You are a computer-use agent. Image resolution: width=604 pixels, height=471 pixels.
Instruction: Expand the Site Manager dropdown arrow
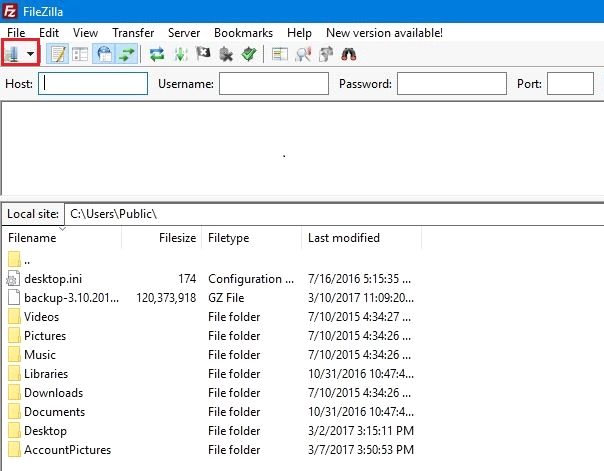pyautogui.click(x=30, y=54)
